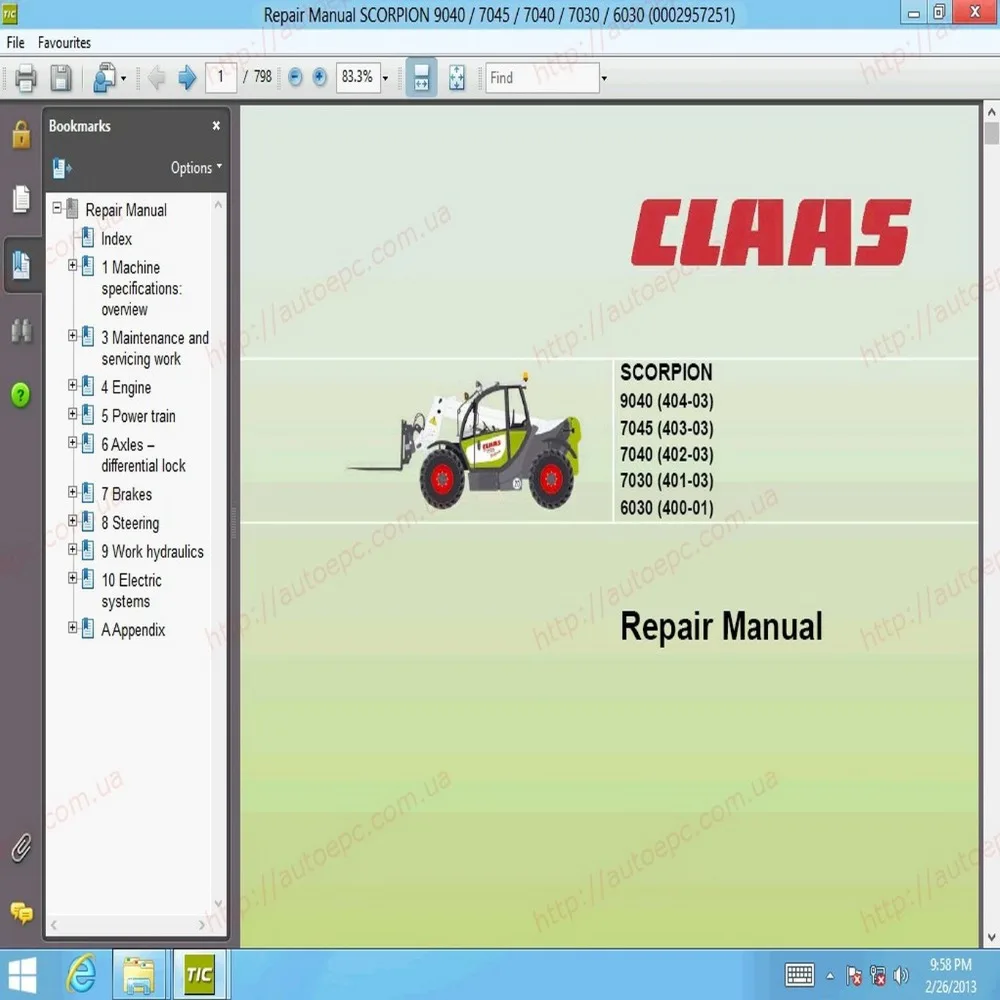Viewport: 1000px width, 1000px height.
Task: Select the fit full page icon
Action: click(x=457, y=78)
